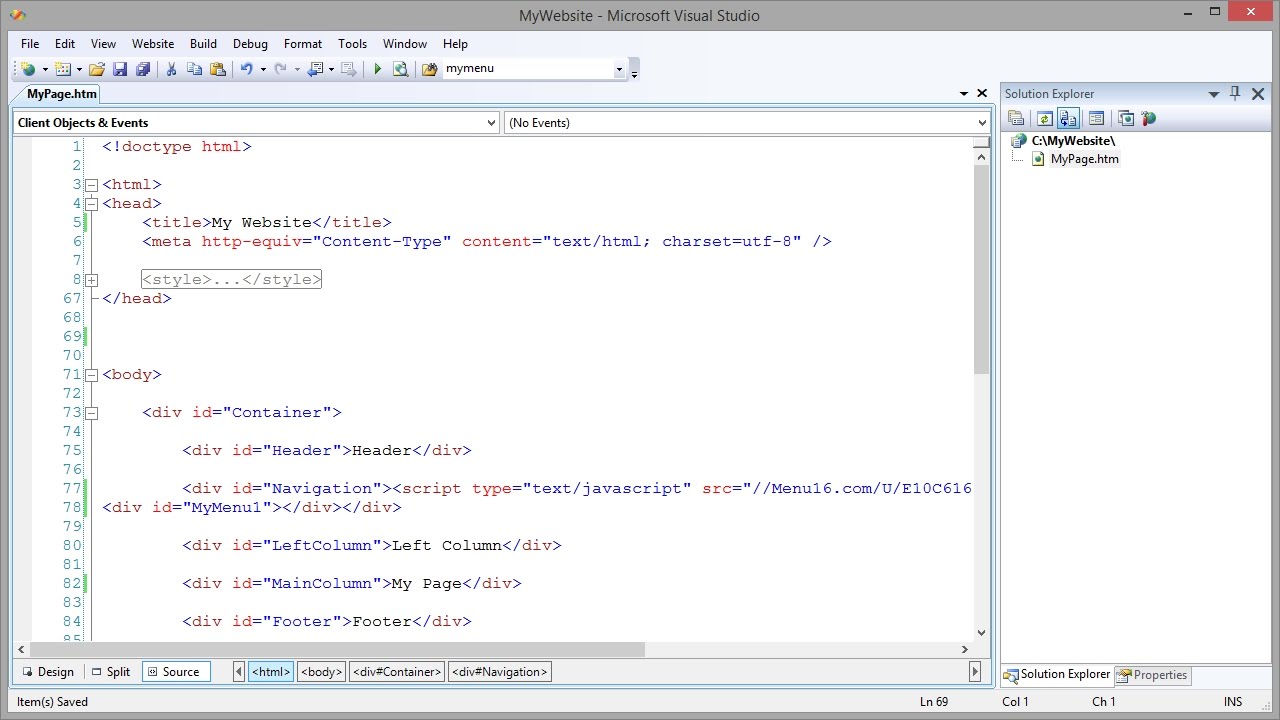This screenshot has height=720, width=1280.
Task: Open the Build menu
Action: tap(203, 44)
